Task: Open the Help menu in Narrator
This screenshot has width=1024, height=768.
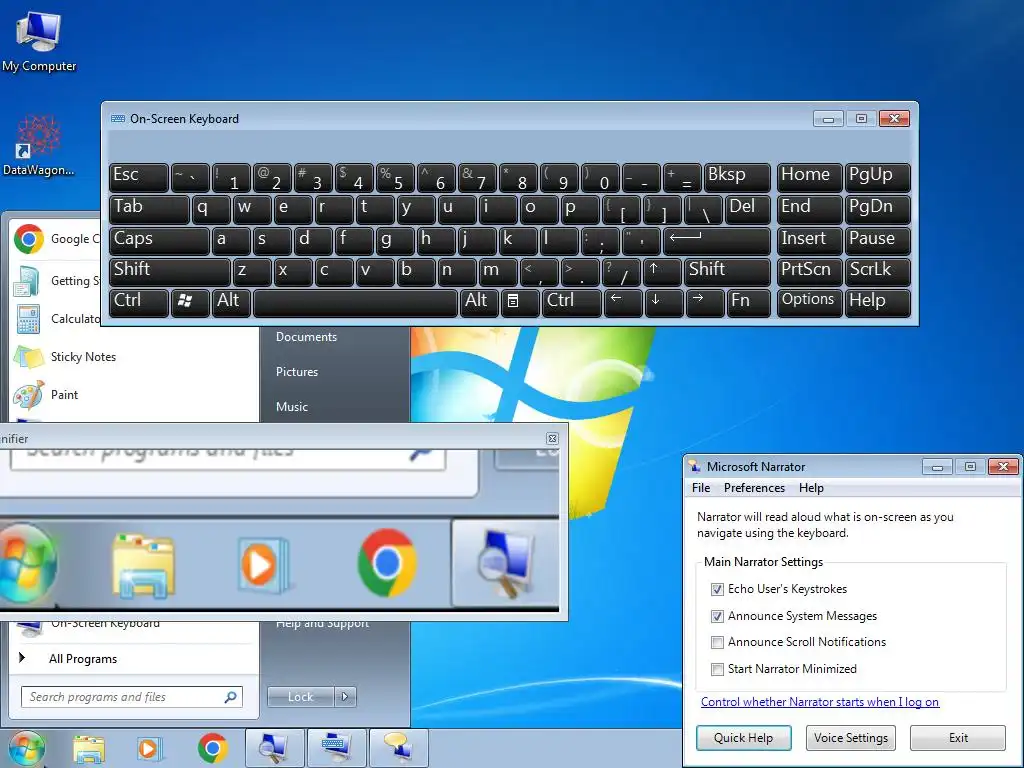Action: click(811, 488)
